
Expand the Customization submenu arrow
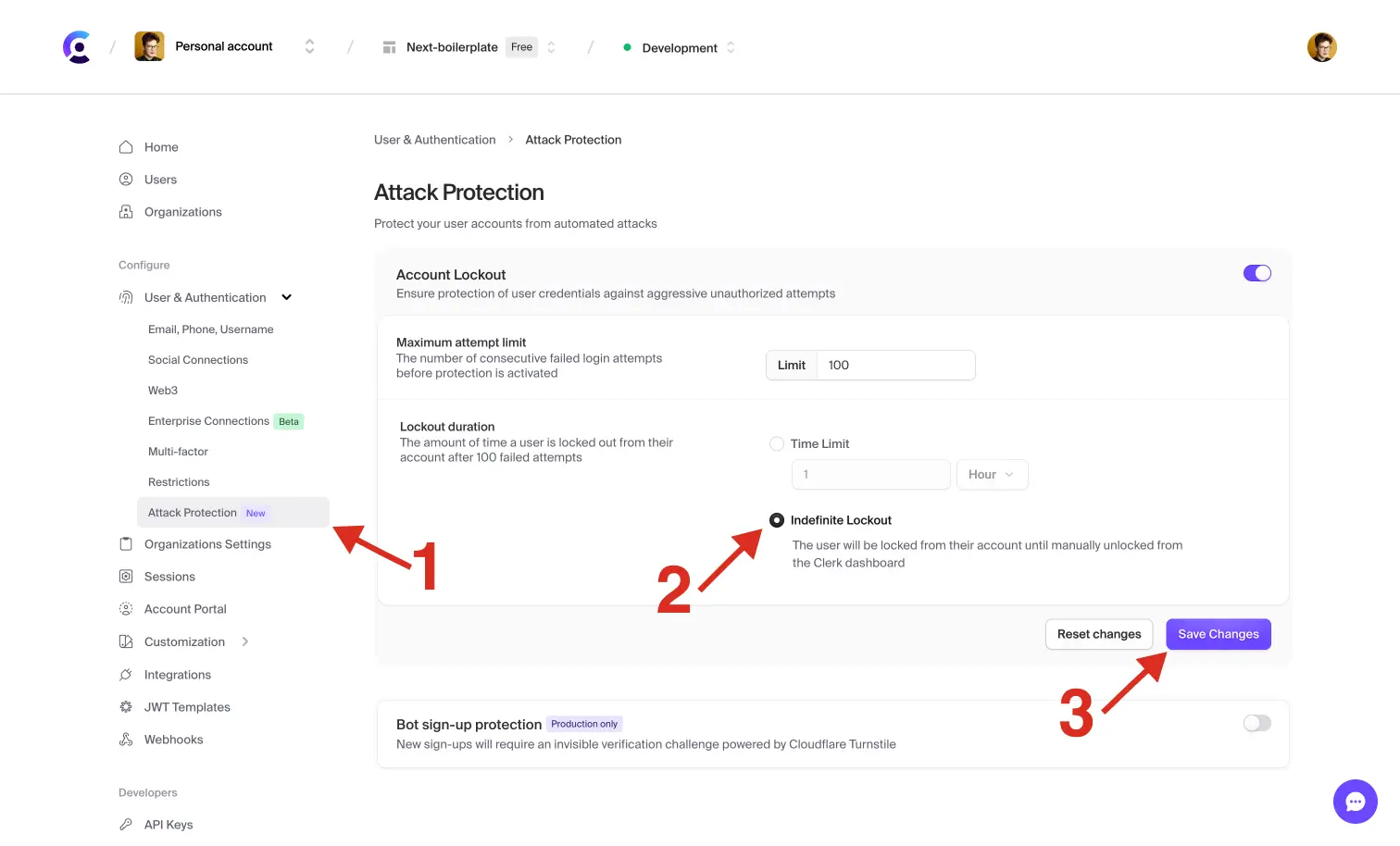(x=245, y=641)
